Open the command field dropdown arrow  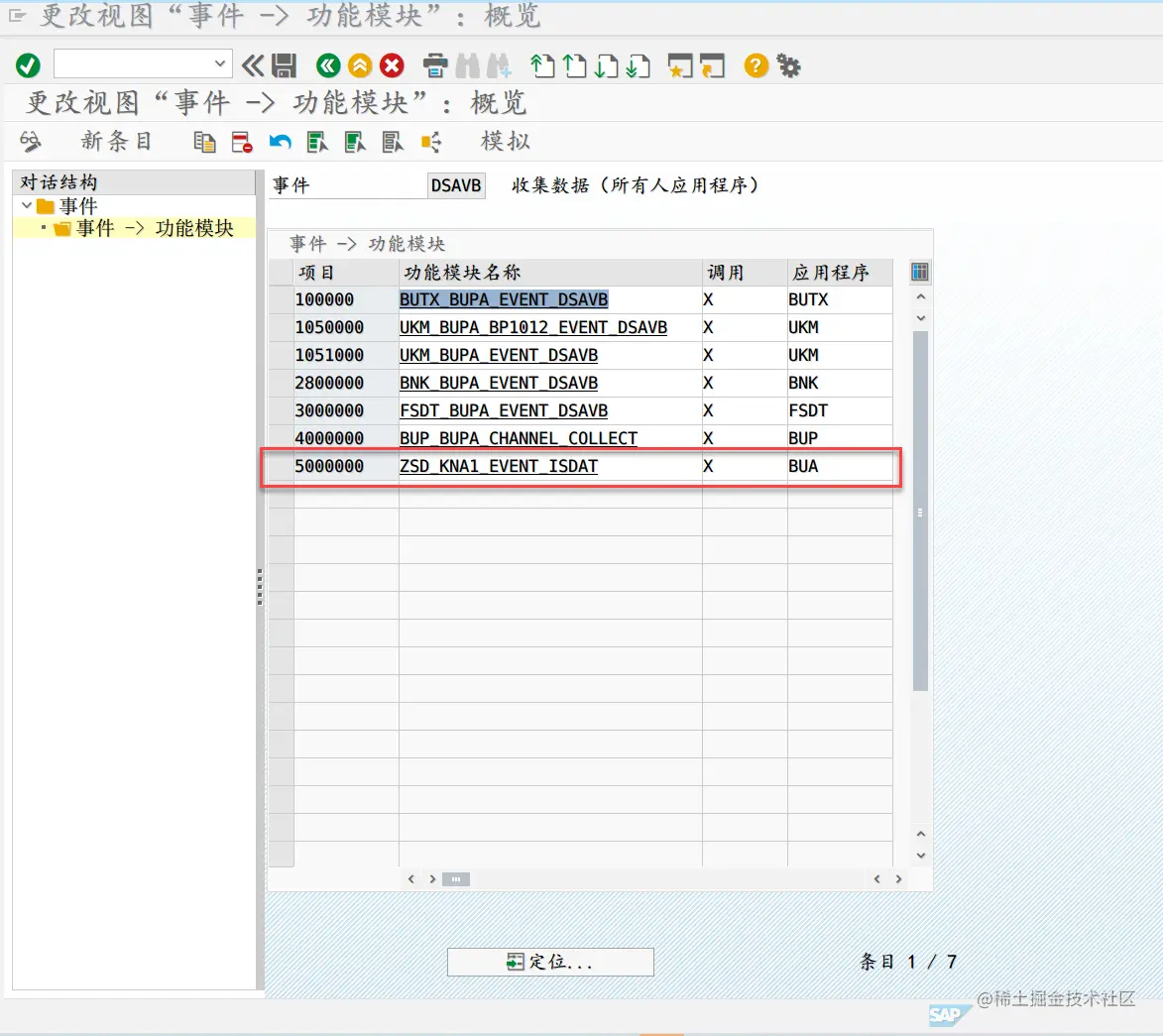click(x=219, y=63)
